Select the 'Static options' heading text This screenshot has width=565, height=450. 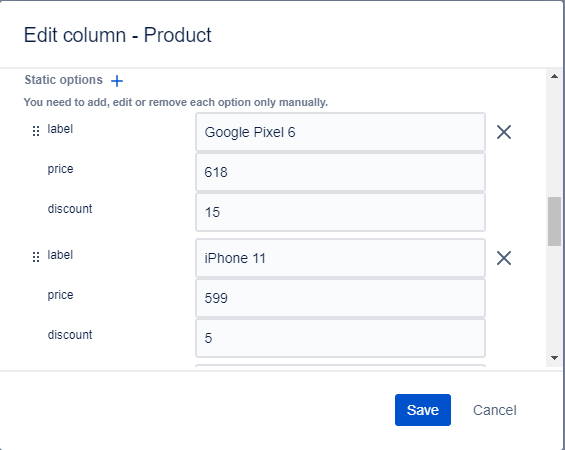pyautogui.click(x=63, y=80)
